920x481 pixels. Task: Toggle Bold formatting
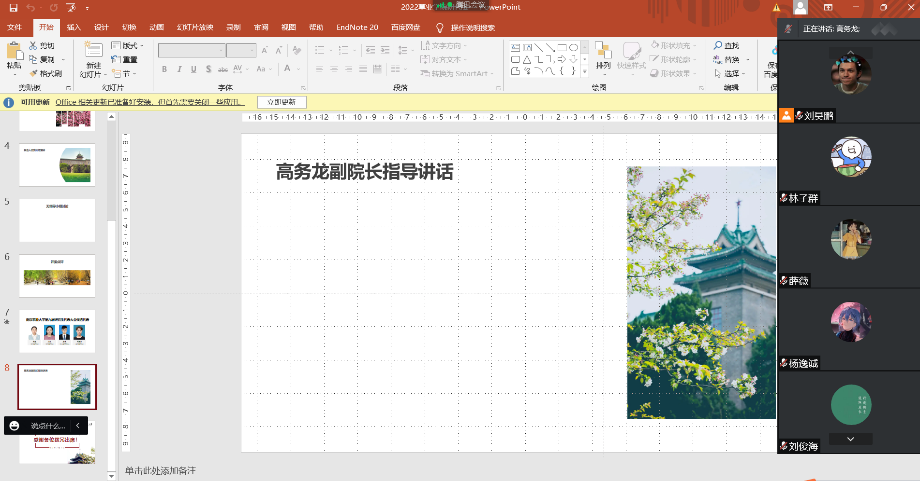tap(164, 69)
